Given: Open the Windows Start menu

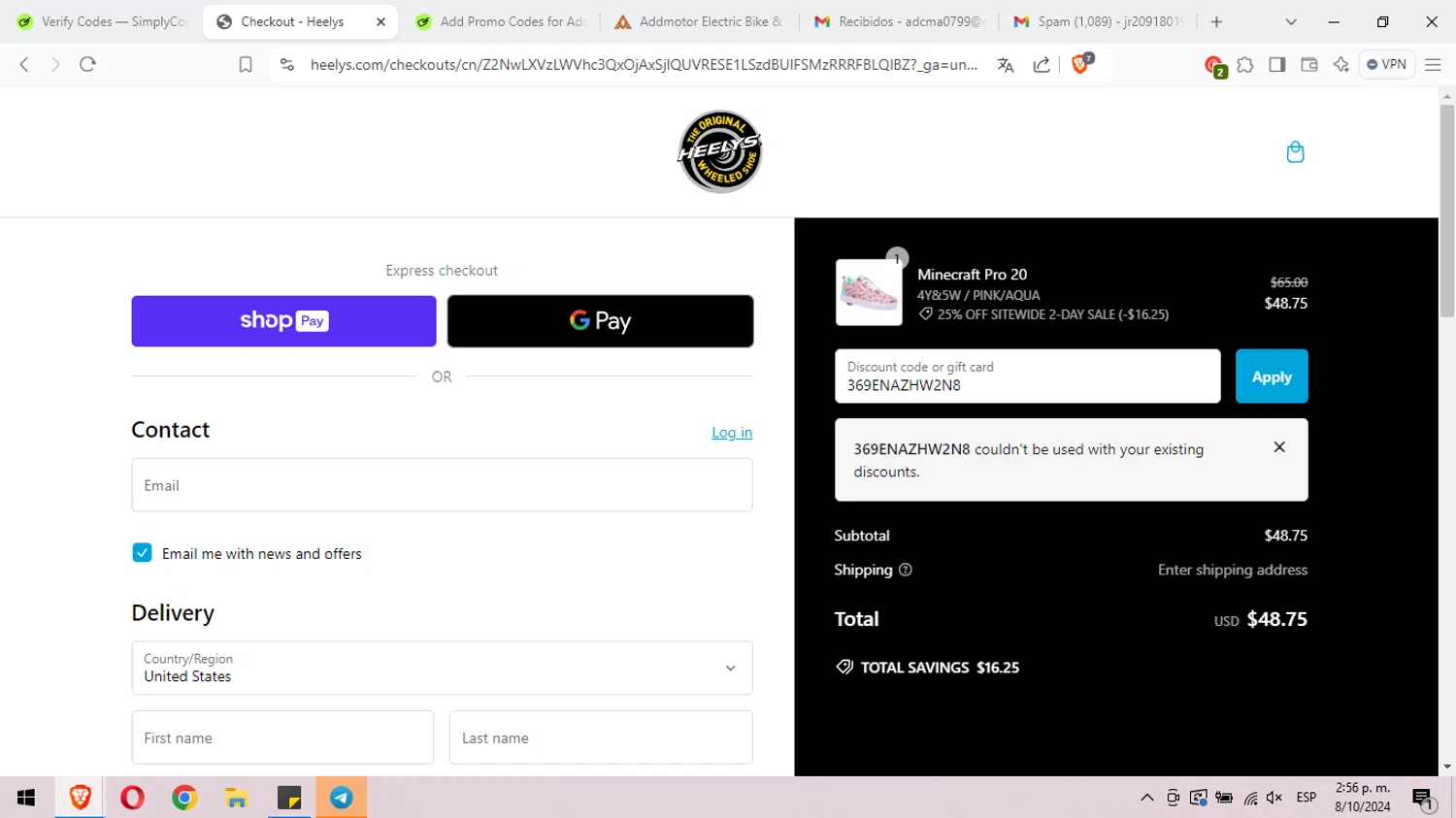Looking at the screenshot, I should pyautogui.click(x=26, y=798).
